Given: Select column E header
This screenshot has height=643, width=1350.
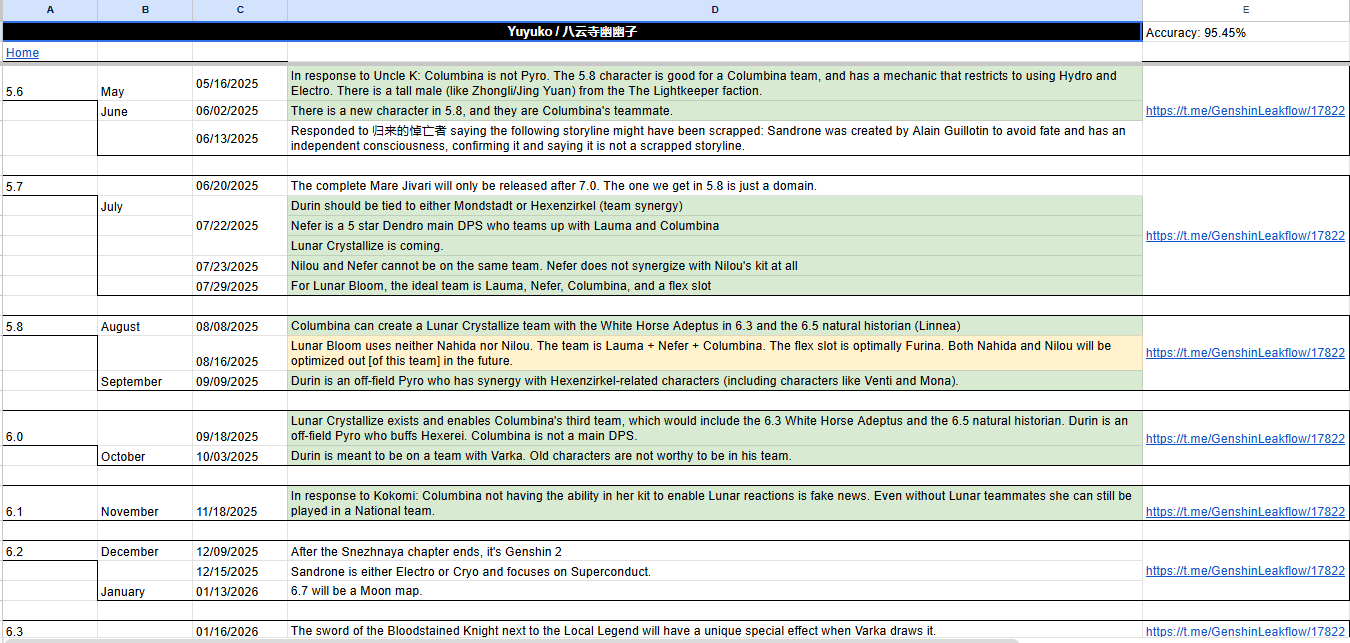Looking at the screenshot, I should point(1246,10).
